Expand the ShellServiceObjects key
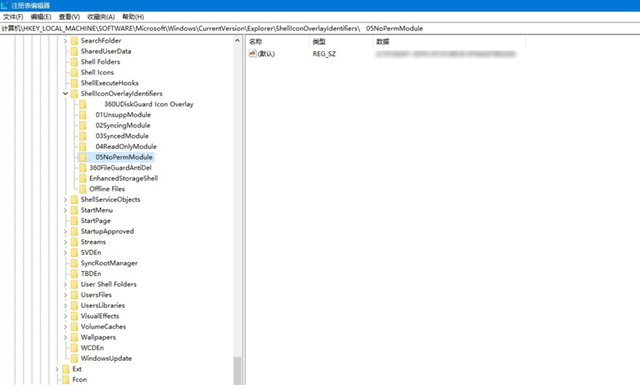Screen dimensions: 640x385 65,200
